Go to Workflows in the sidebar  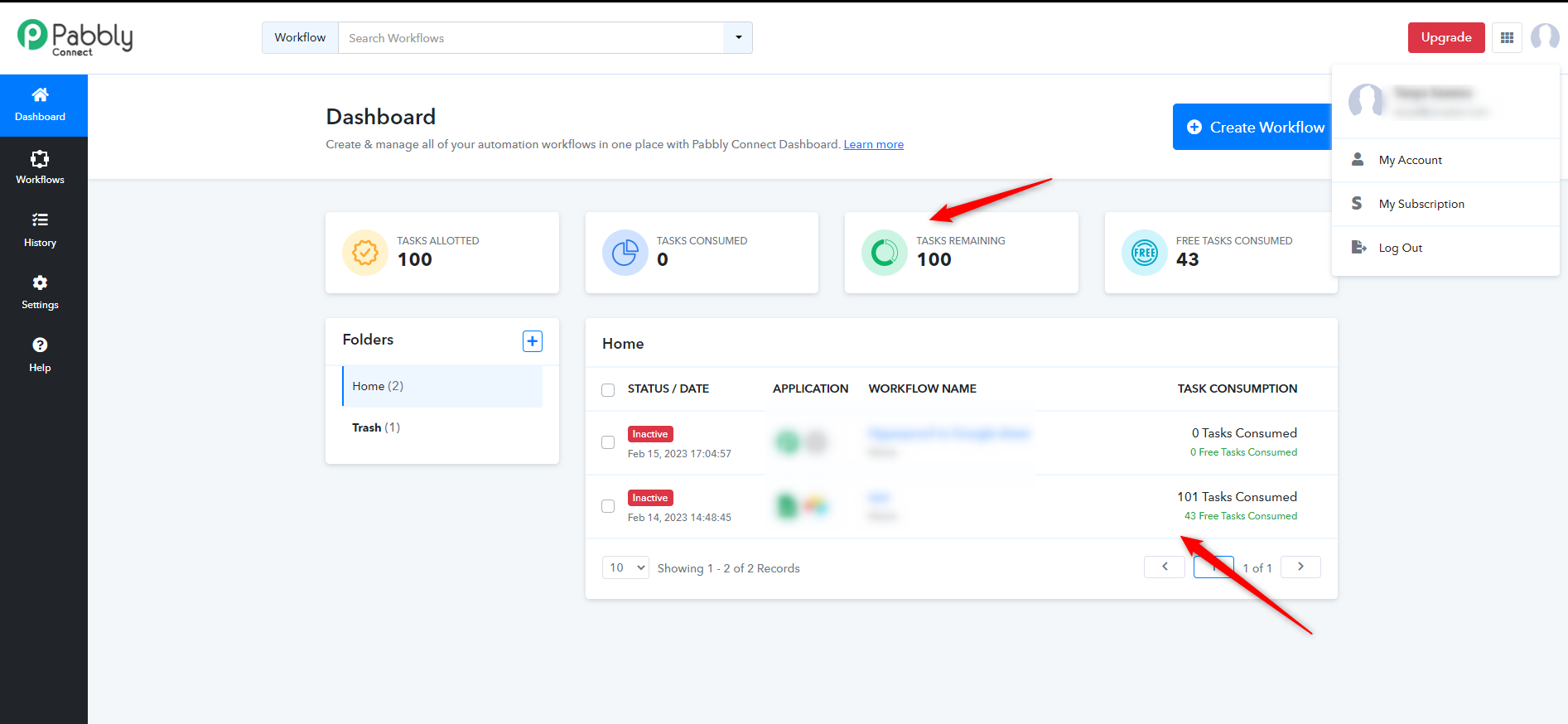point(40,167)
